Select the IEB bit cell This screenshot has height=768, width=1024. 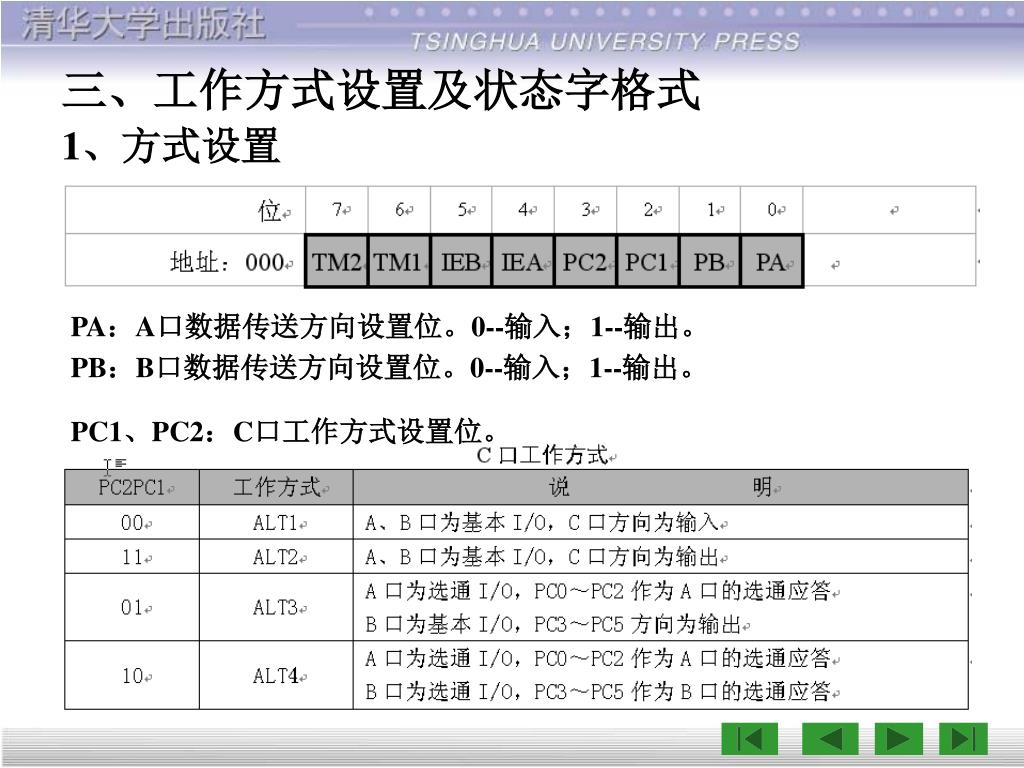pos(461,261)
